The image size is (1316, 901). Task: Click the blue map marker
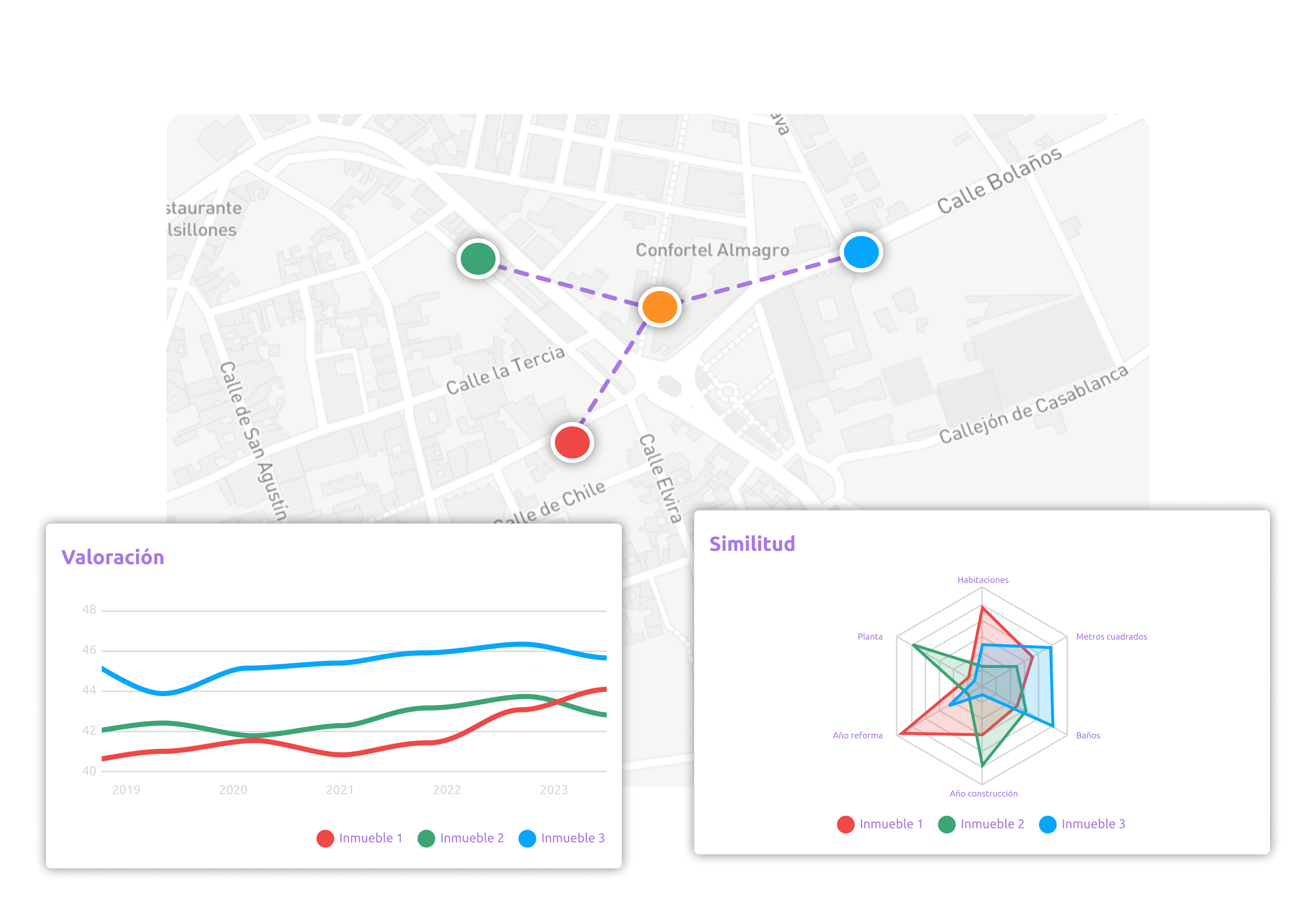[x=861, y=252]
